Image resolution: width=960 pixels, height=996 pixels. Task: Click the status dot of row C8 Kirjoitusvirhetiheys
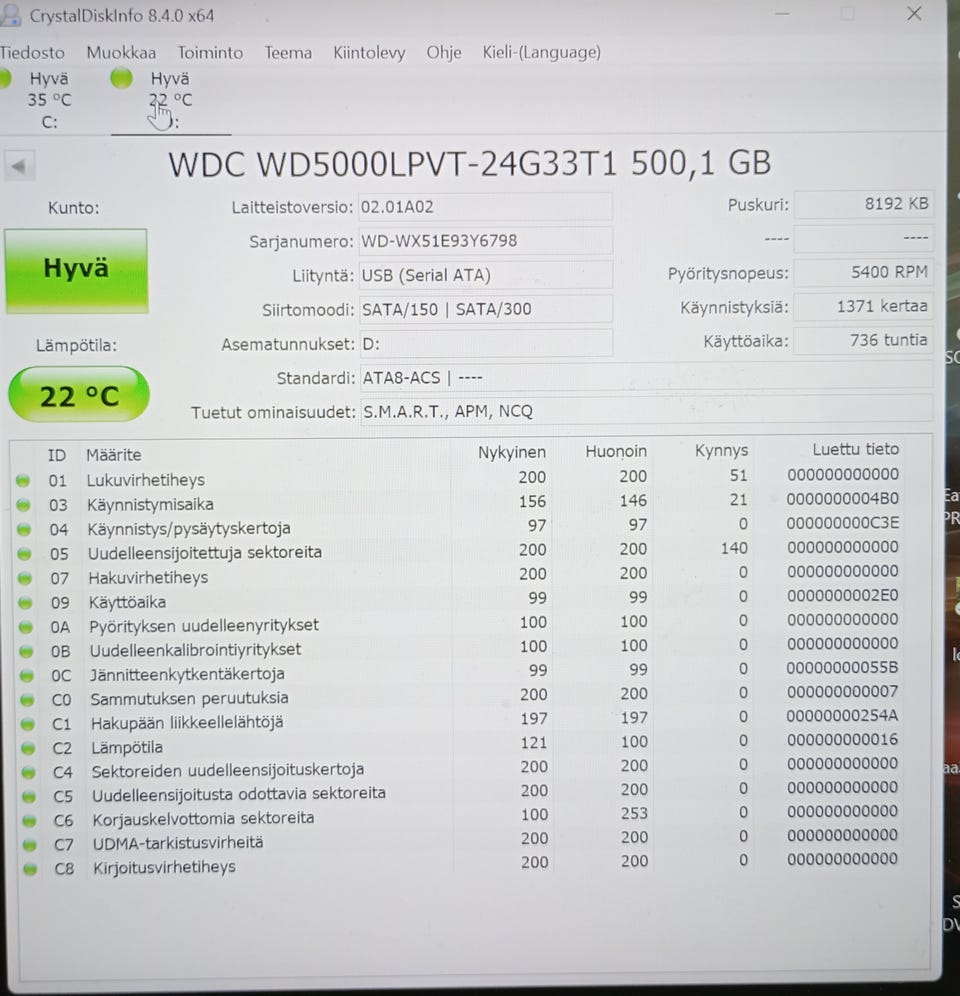pyautogui.click(x=30, y=869)
